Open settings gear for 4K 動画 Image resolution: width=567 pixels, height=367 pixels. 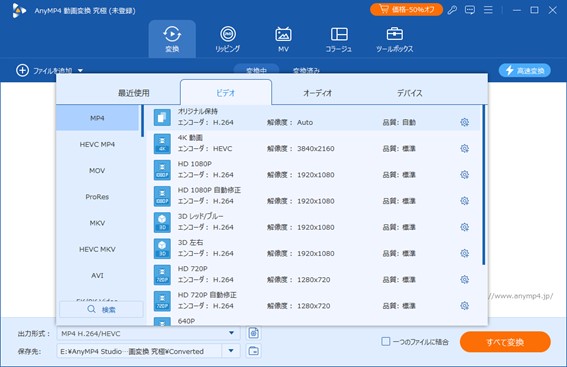(465, 148)
